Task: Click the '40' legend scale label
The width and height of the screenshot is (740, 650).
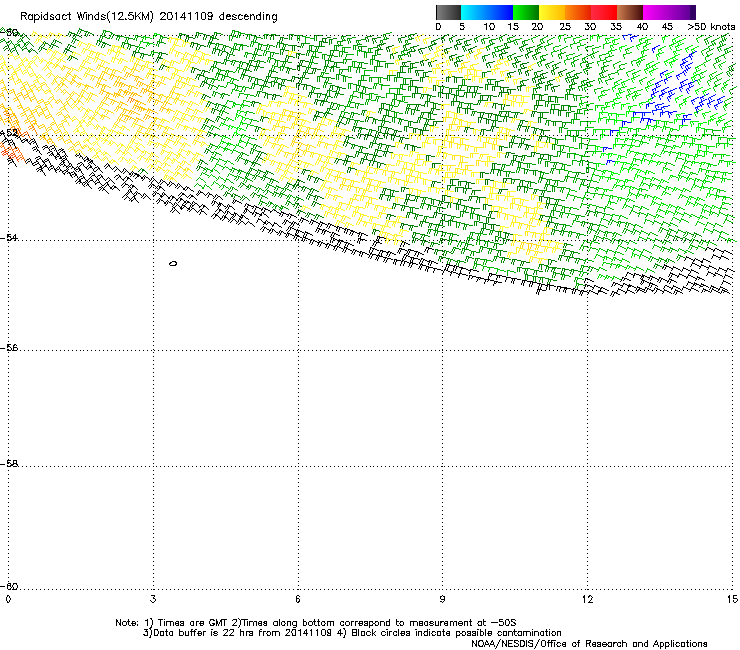Action: point(642,27)
